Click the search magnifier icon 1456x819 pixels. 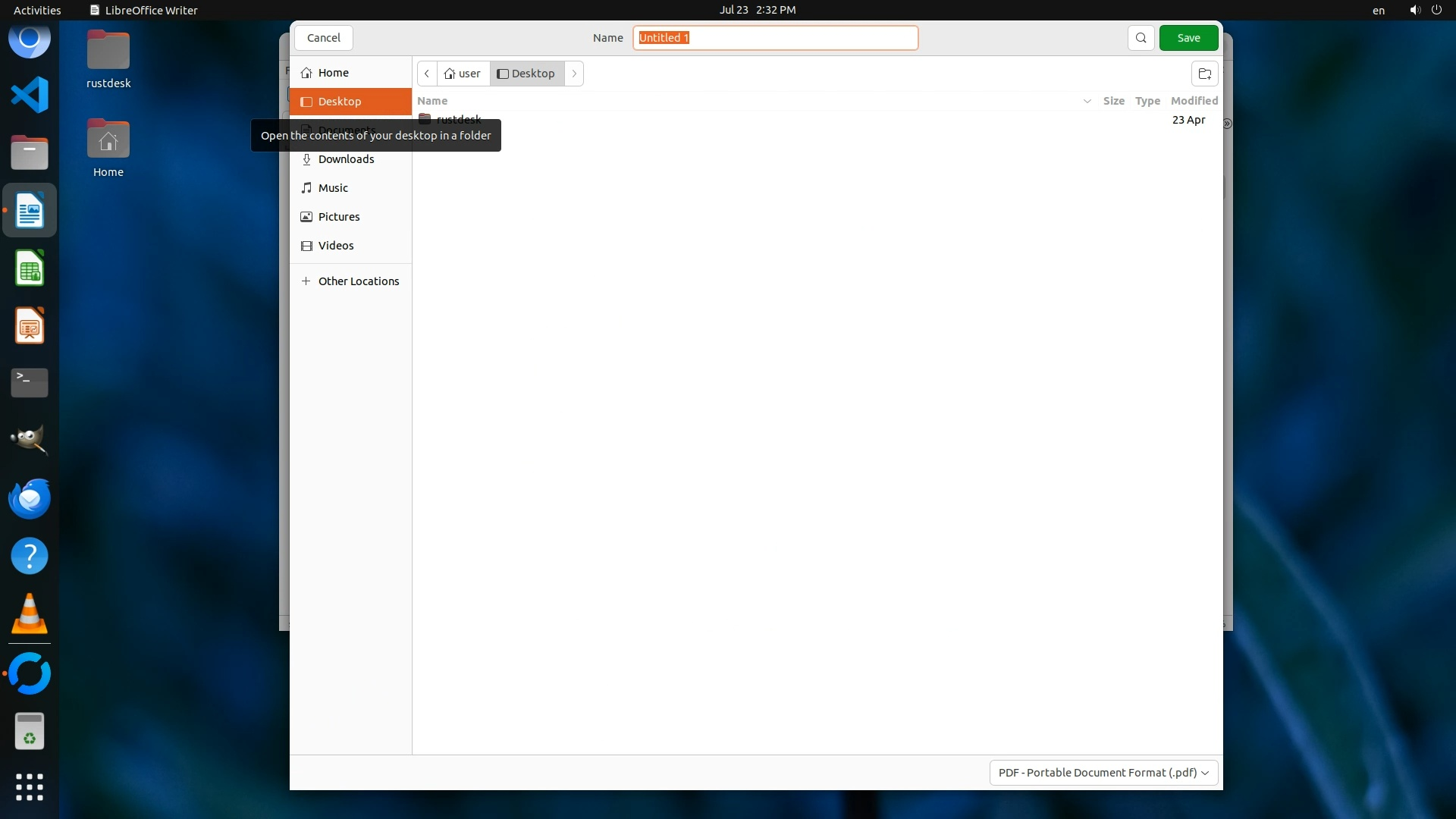tap(1141, 38)
